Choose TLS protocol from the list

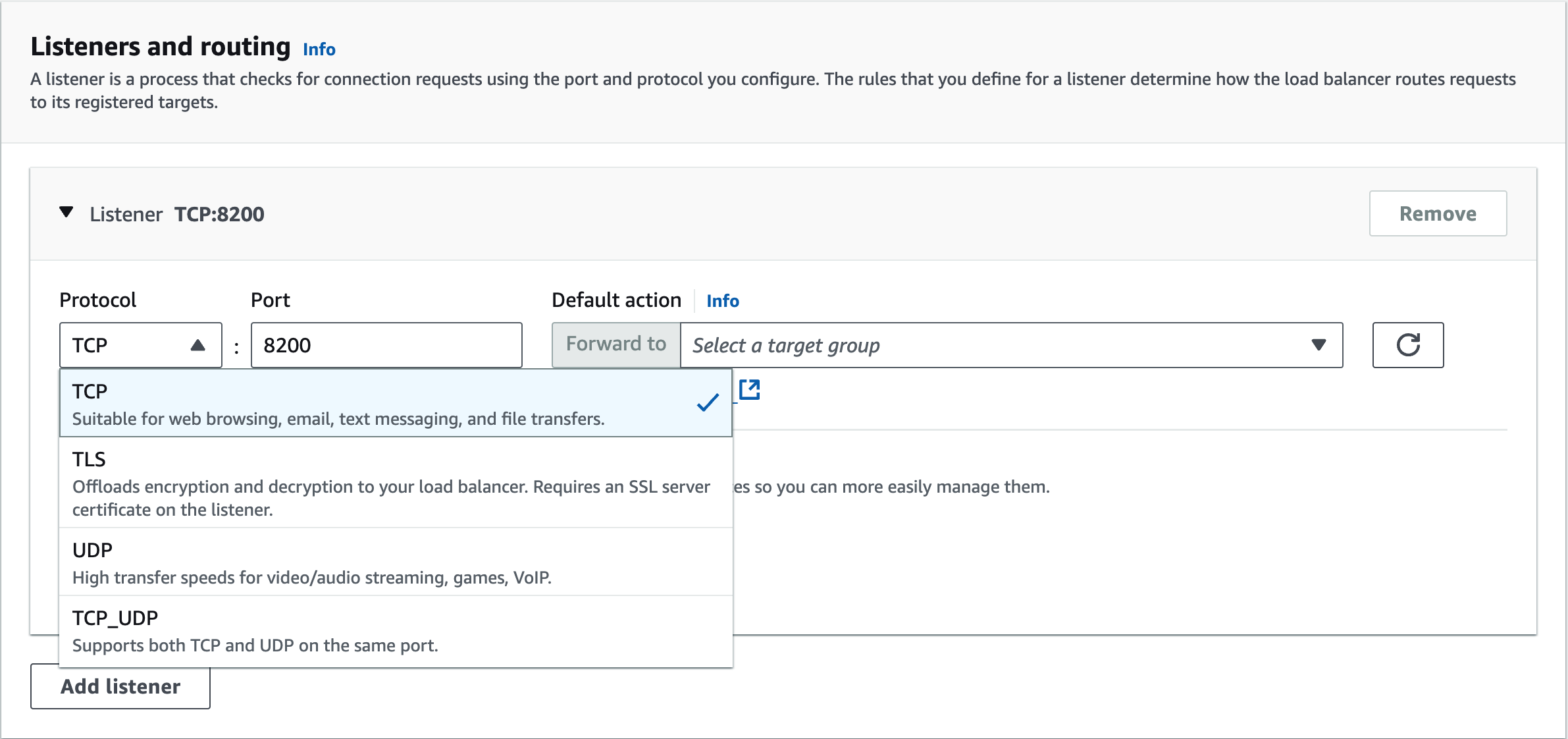click(x=89, y=459)
